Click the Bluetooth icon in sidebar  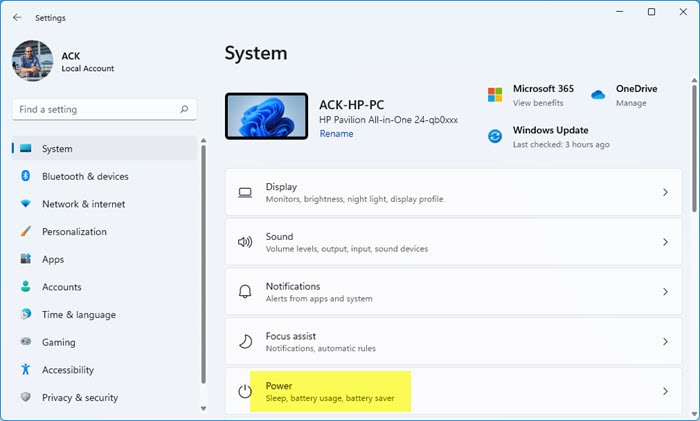pyautogui.click(x=26, y=176)
